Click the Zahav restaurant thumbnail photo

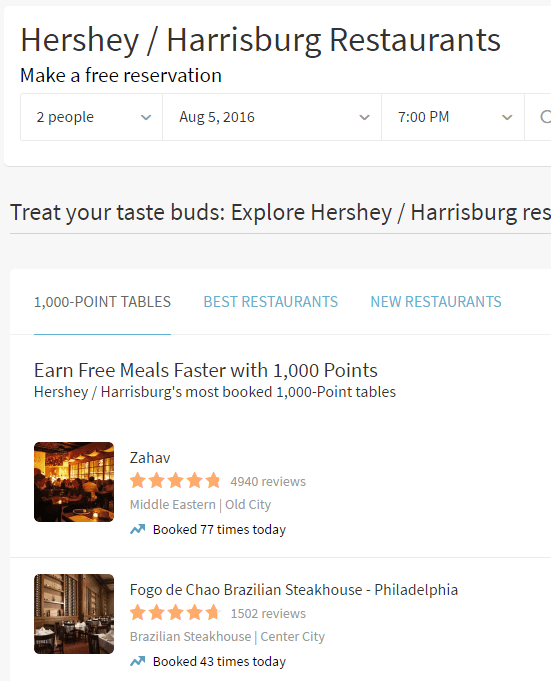click(x=74, y=482)
